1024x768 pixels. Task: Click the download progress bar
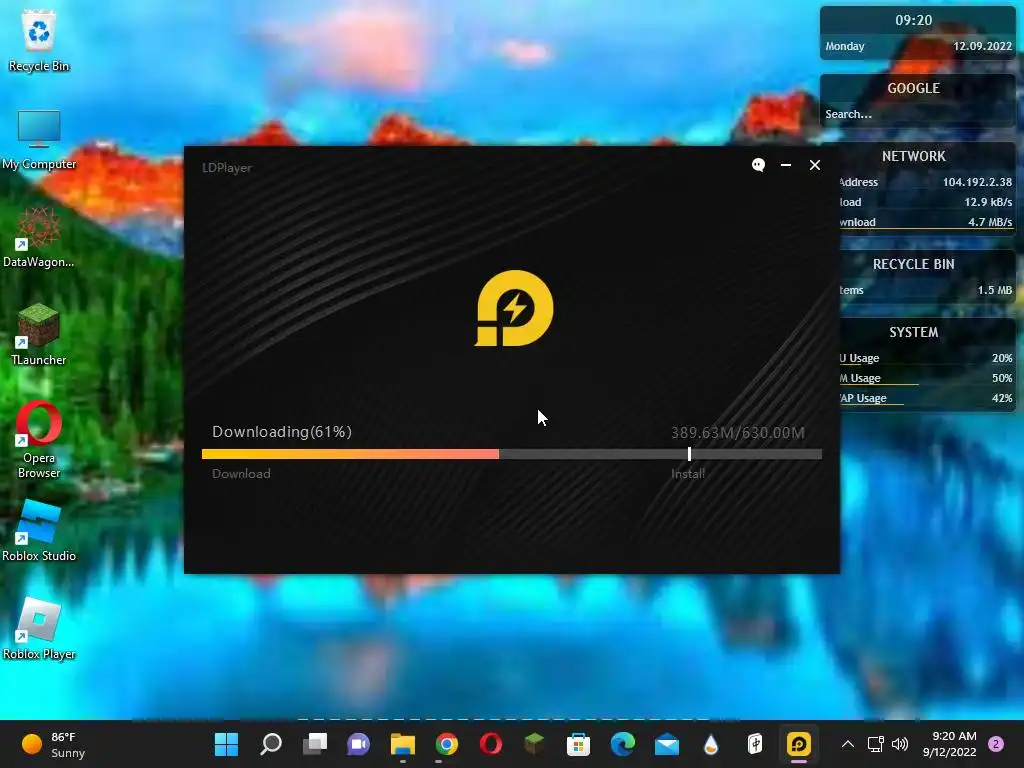(512, 454)
